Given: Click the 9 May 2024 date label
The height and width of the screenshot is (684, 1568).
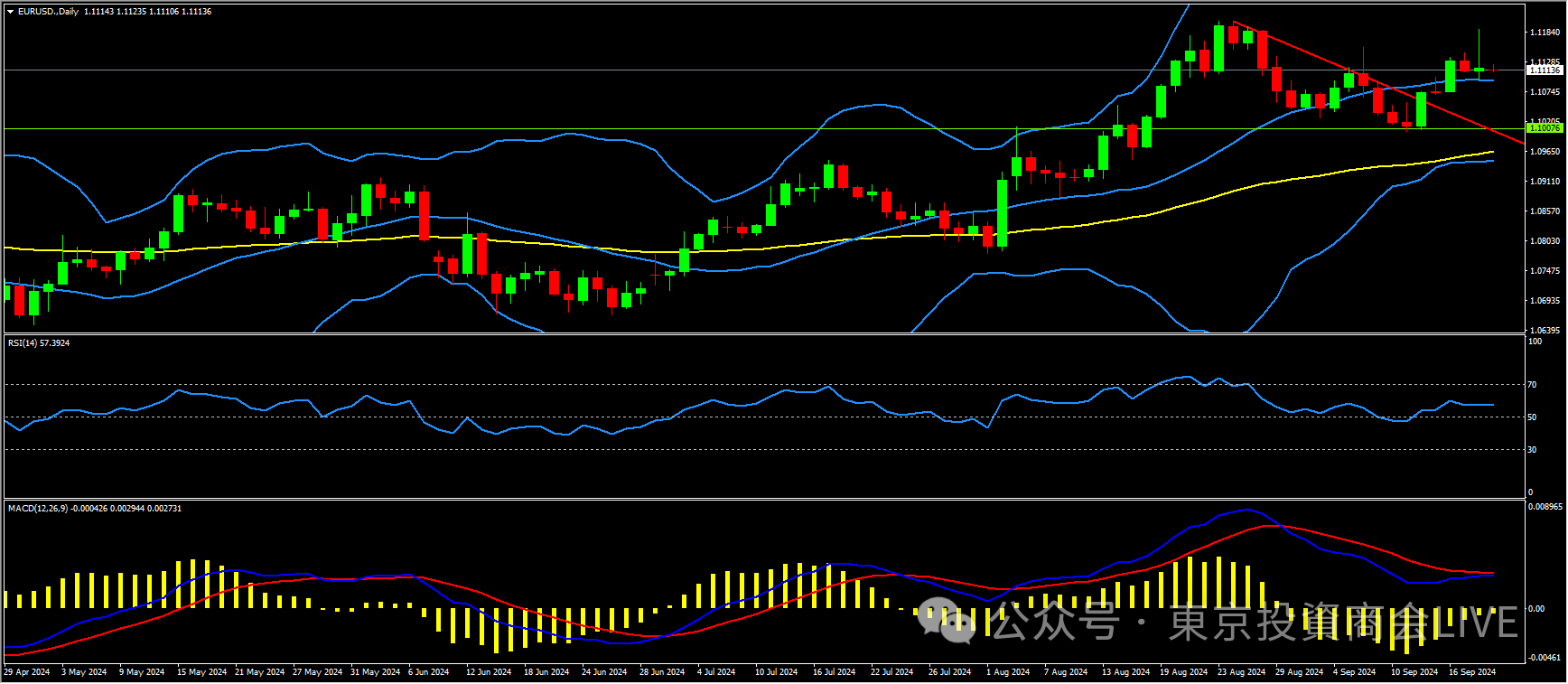Looking at the screenshot, I should click(x=142, y=672).
